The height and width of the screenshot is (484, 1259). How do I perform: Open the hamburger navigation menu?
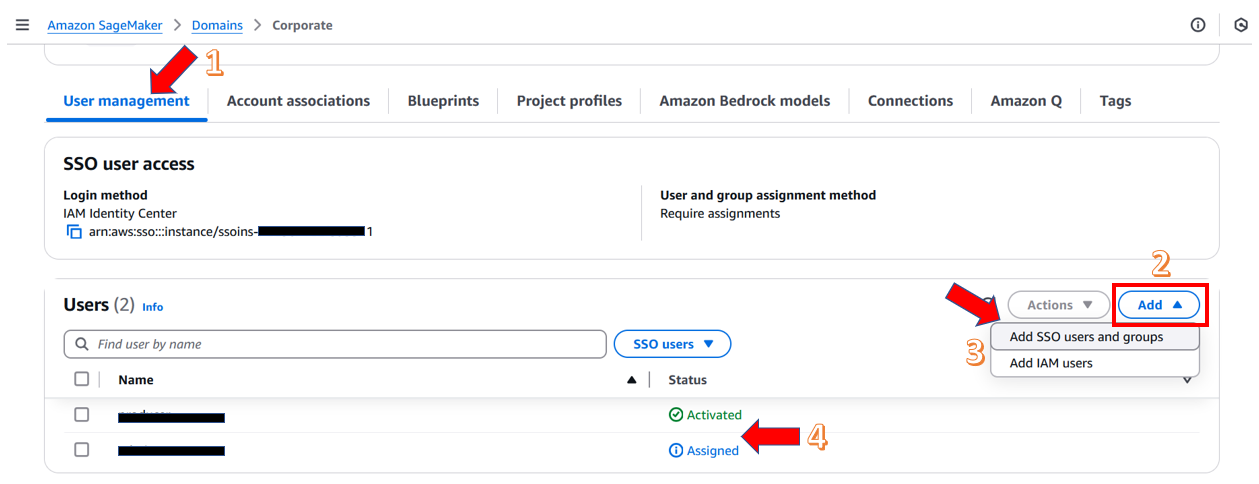[x=22, y=25]
